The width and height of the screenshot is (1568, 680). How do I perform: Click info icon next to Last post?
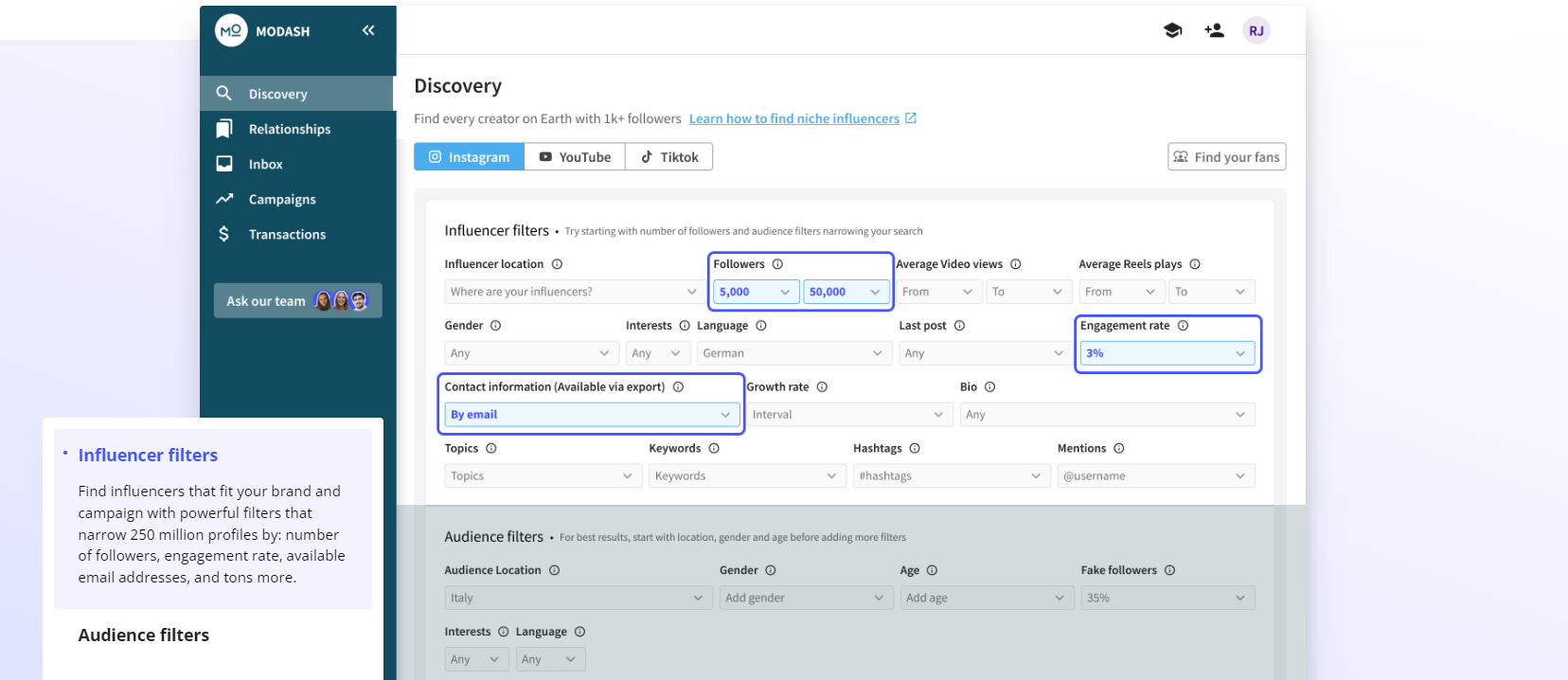[959, 326]
